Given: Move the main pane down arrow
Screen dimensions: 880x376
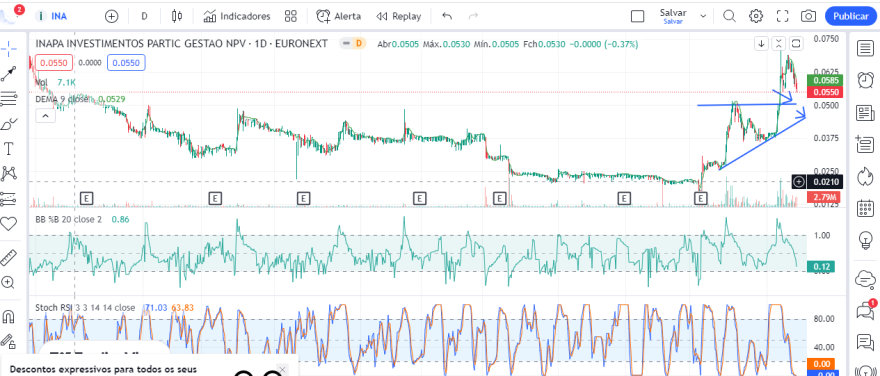Looking at the screenshot, I should point(761,43).
